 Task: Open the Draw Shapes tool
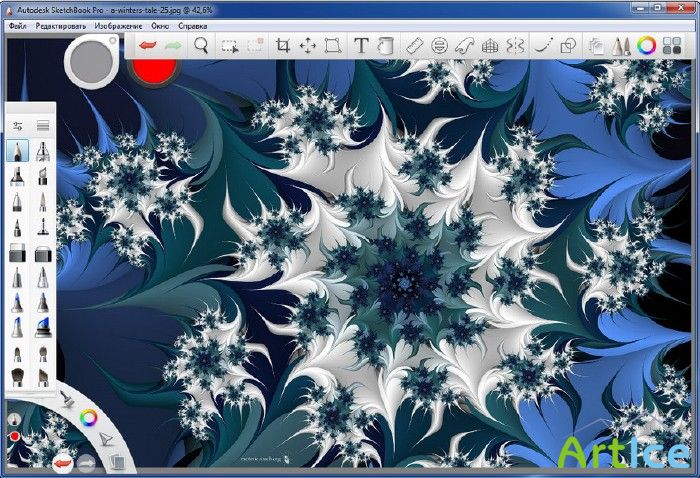568,46
